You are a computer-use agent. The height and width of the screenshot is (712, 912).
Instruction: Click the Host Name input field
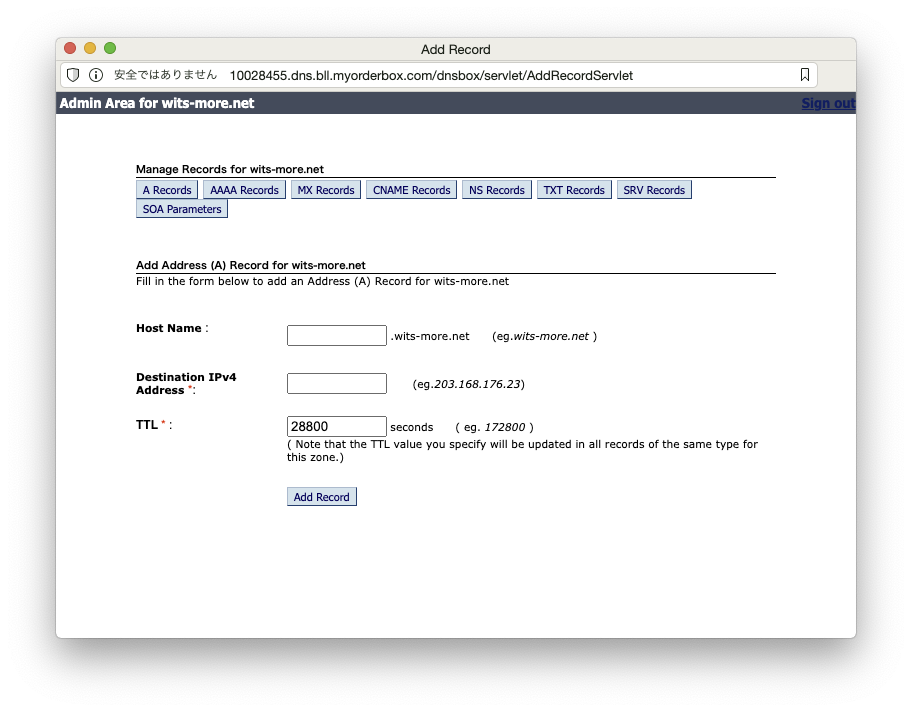click(336, 336)
